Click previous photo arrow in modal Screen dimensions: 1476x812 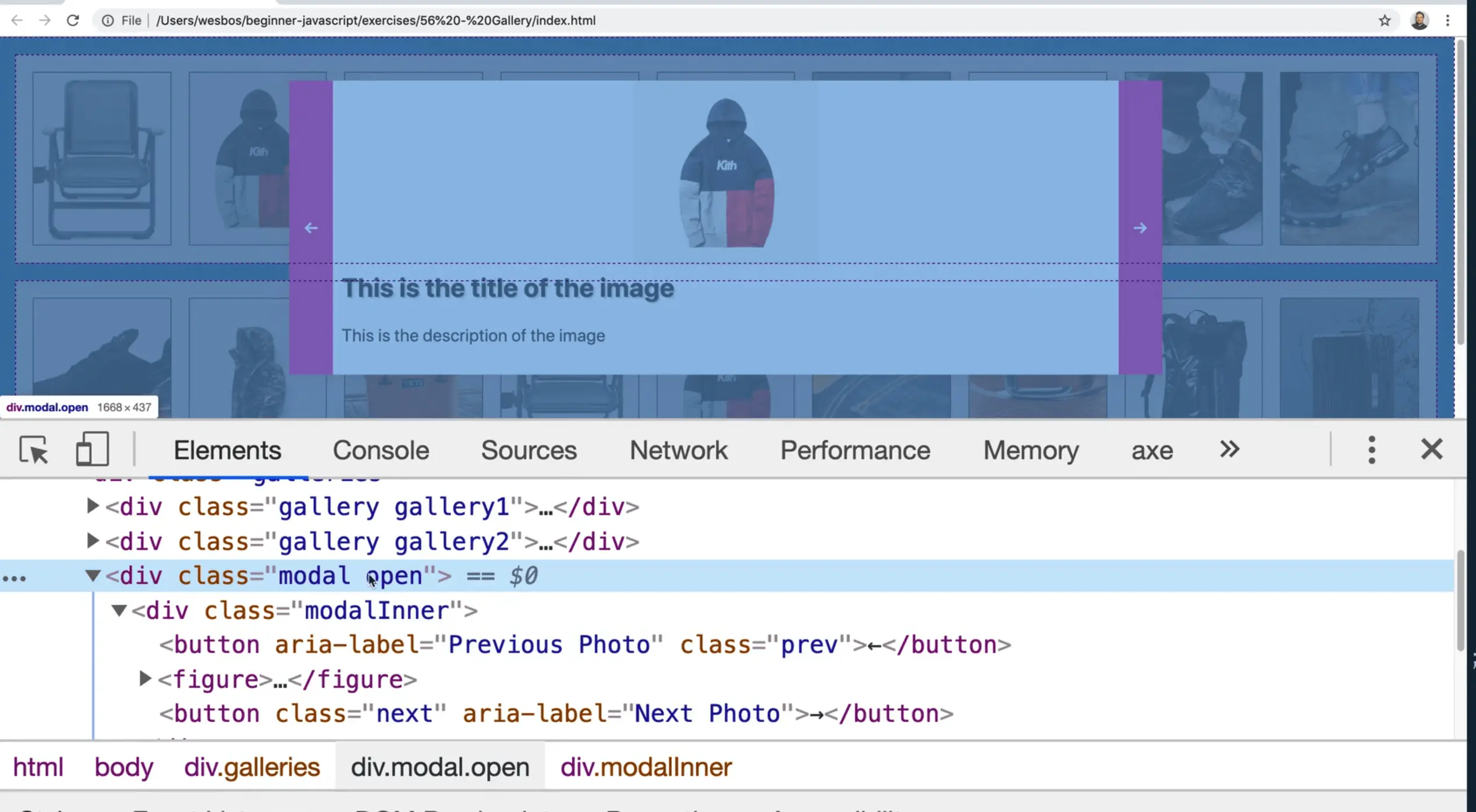click(x=311, y=228)
